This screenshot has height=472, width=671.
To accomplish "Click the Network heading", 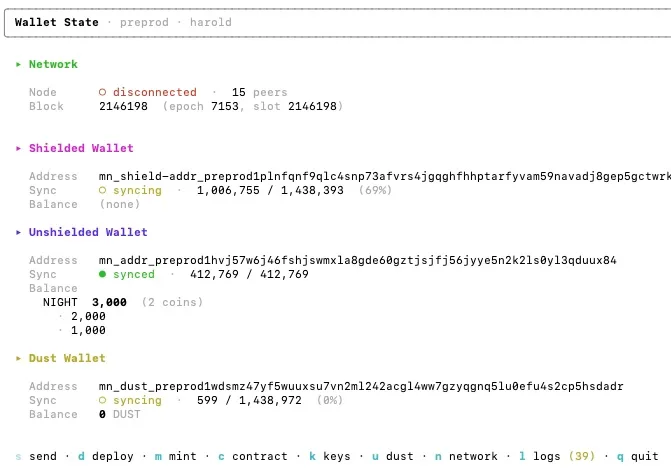I will [x=53, y=64].
